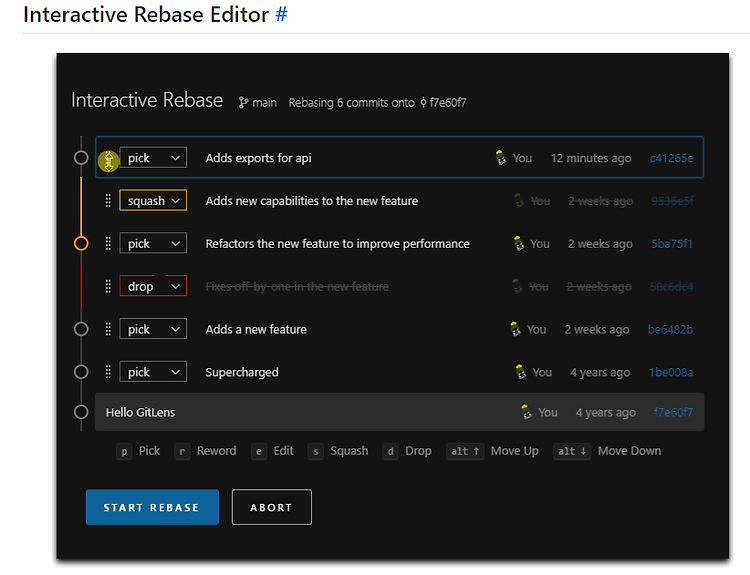This screenshot has width=750, height=575.
Task: Click the graph node circle for Supercharged
Action: pyautogui.click(x=81, y=372)
